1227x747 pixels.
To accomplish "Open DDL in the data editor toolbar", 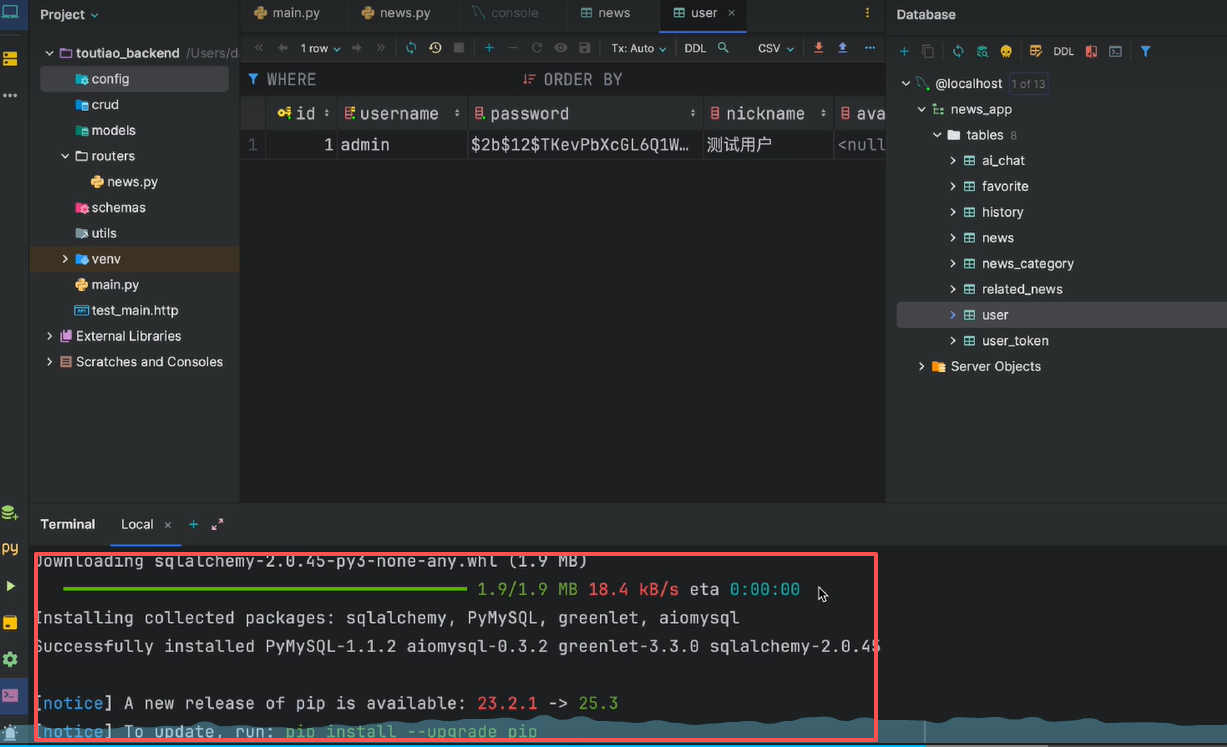I will (x=695, y=48).
